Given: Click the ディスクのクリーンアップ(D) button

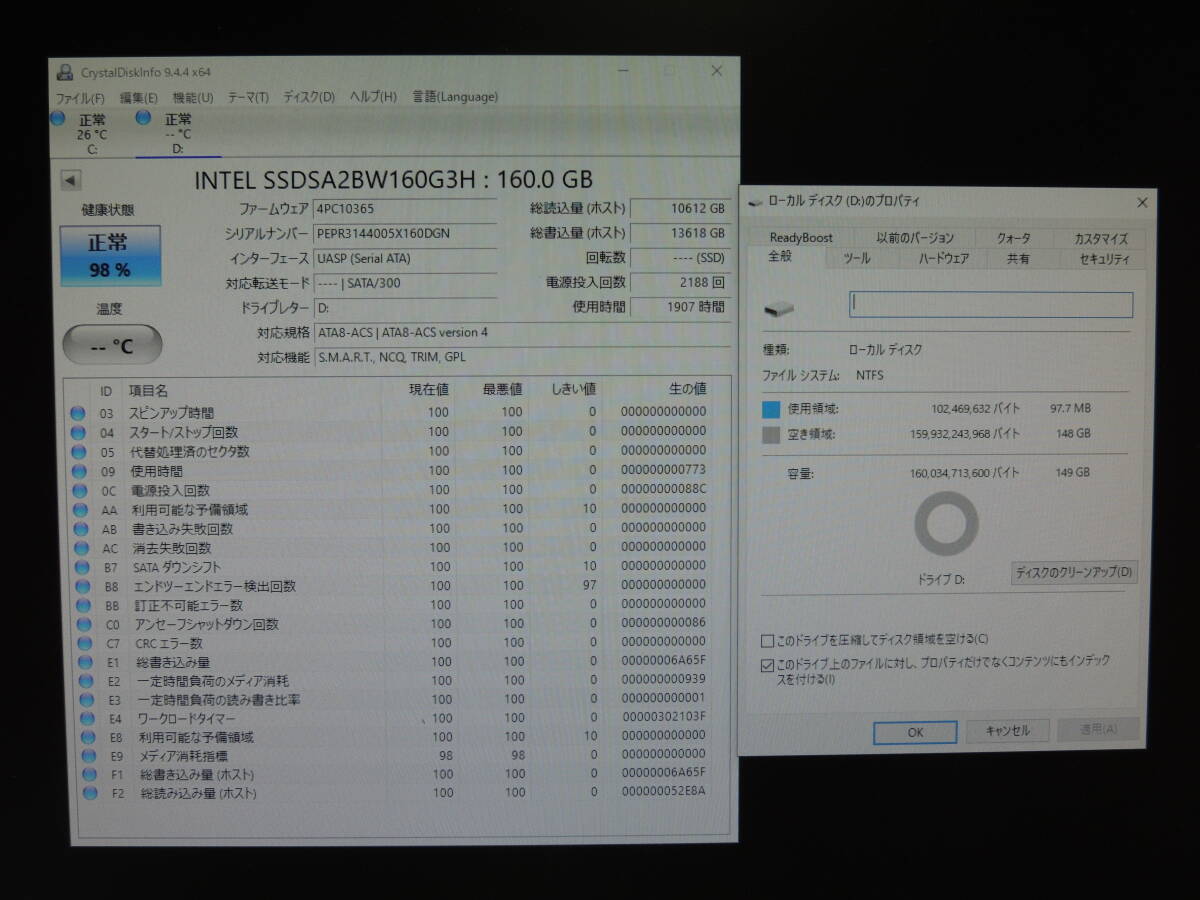Looking at the screenshot, I should point(1075,573).
